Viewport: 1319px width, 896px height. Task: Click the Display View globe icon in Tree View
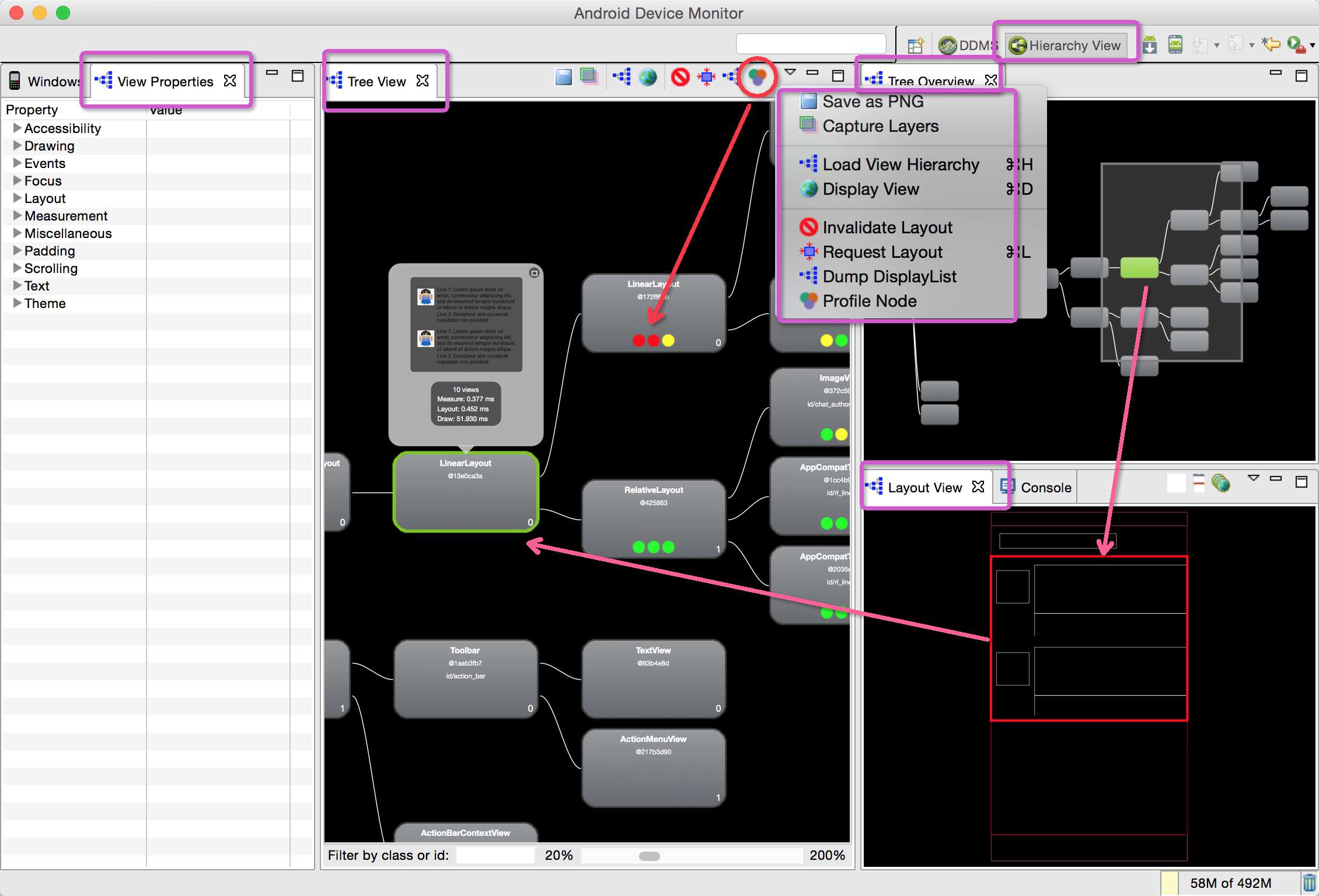[648, 77]
